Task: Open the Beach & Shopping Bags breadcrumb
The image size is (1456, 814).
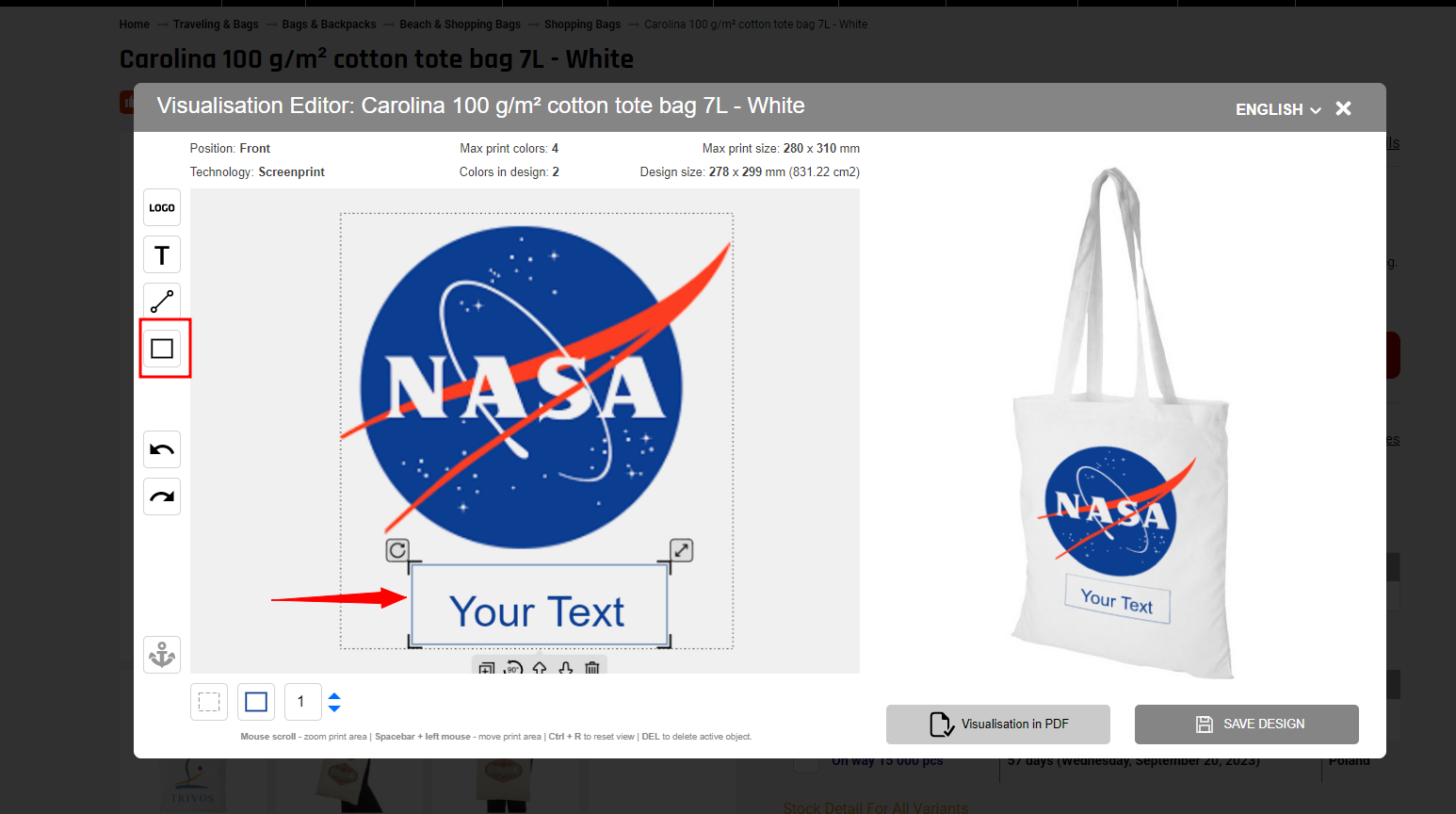Action: coord(460,24)
